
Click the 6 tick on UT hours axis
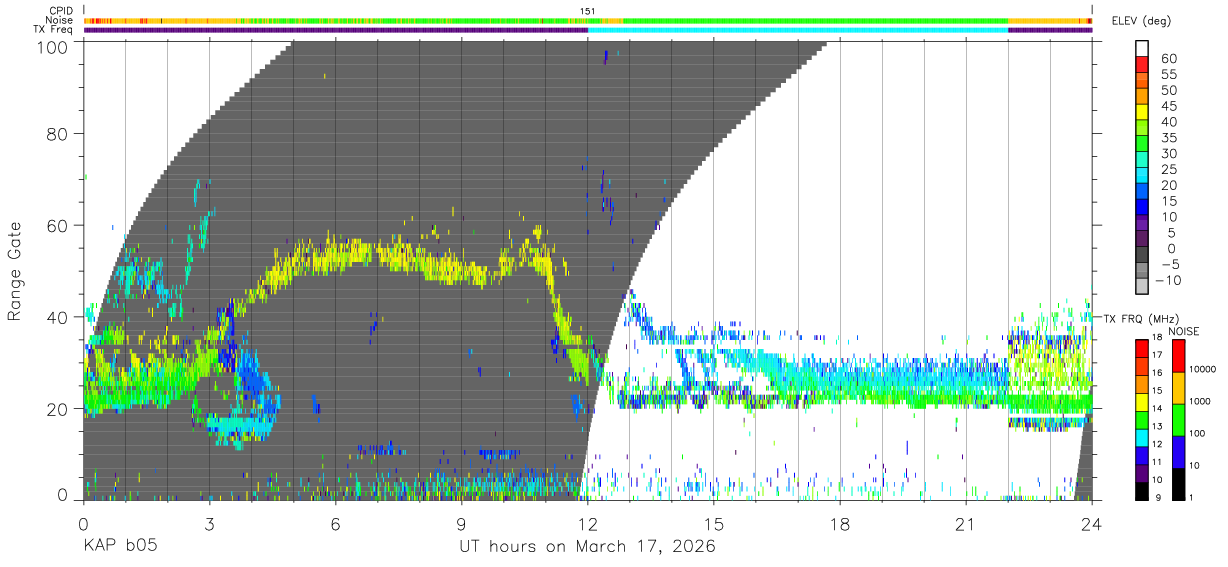336,524
